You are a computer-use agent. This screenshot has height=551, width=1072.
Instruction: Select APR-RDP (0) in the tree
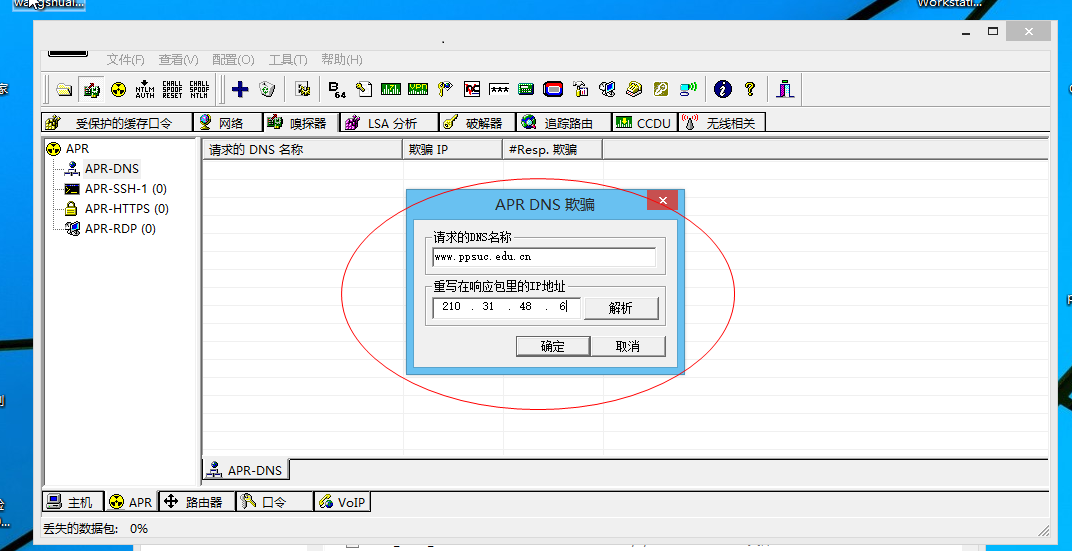[120, 229]
